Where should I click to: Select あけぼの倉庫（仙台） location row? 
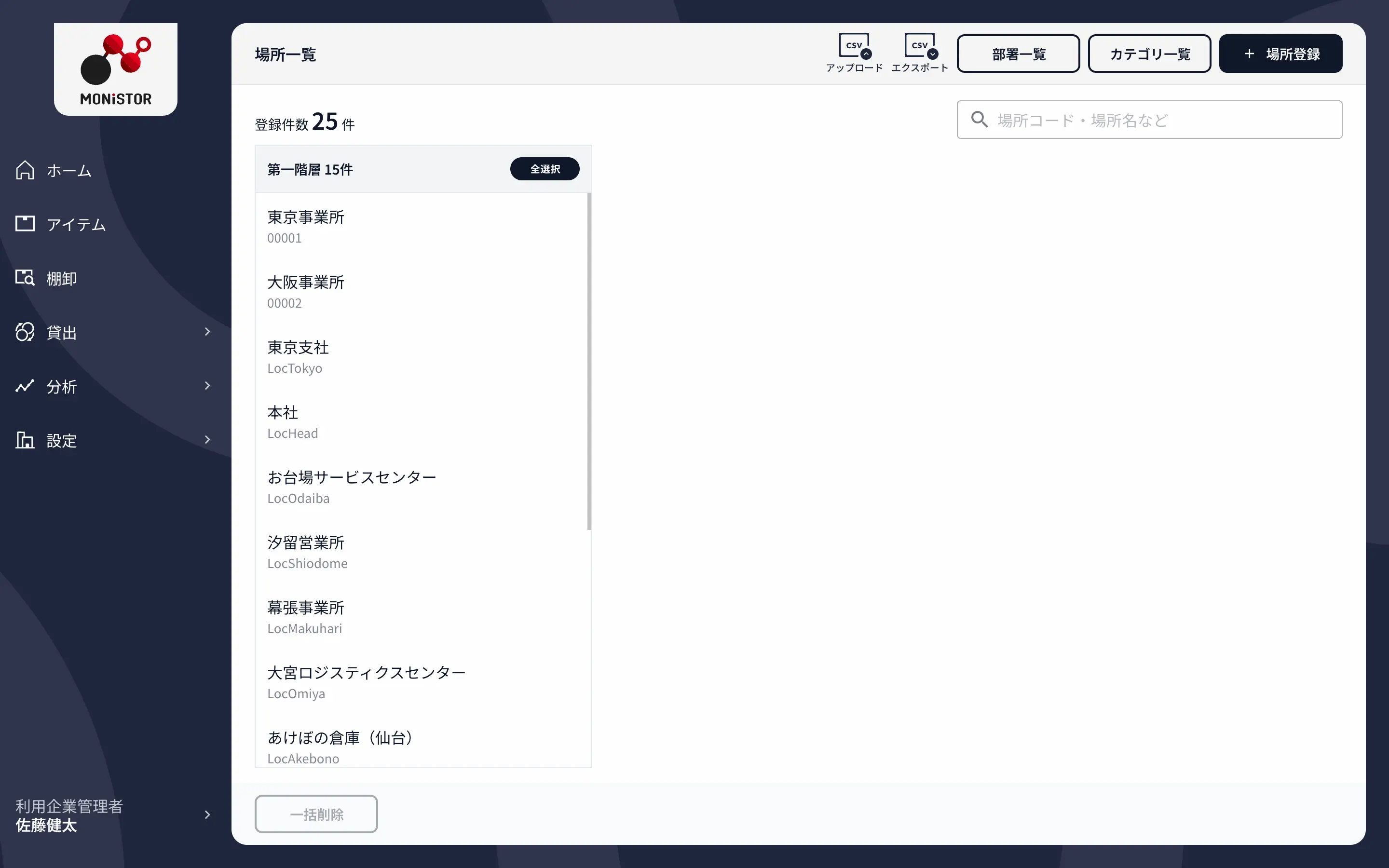point(422,742)
